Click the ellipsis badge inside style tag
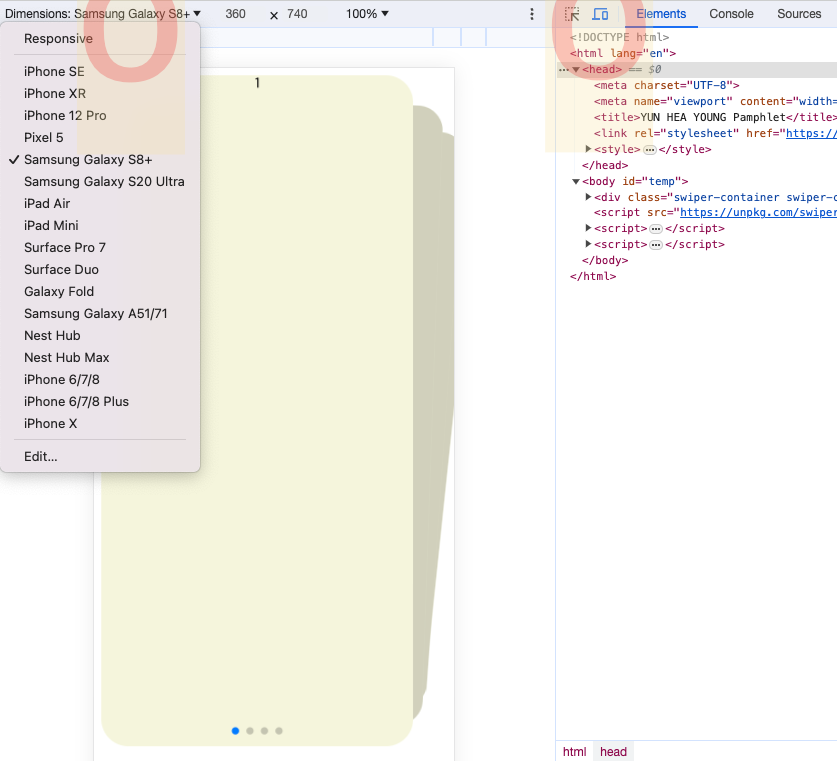Screen dimensions: 837x761 650,150
